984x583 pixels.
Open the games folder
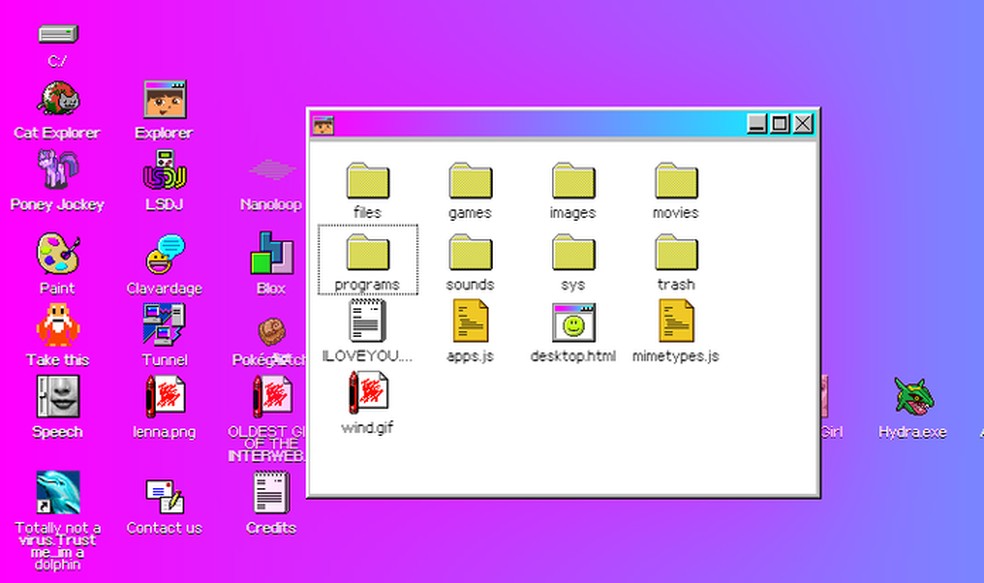pyautogui.click(x=470, y=180)
